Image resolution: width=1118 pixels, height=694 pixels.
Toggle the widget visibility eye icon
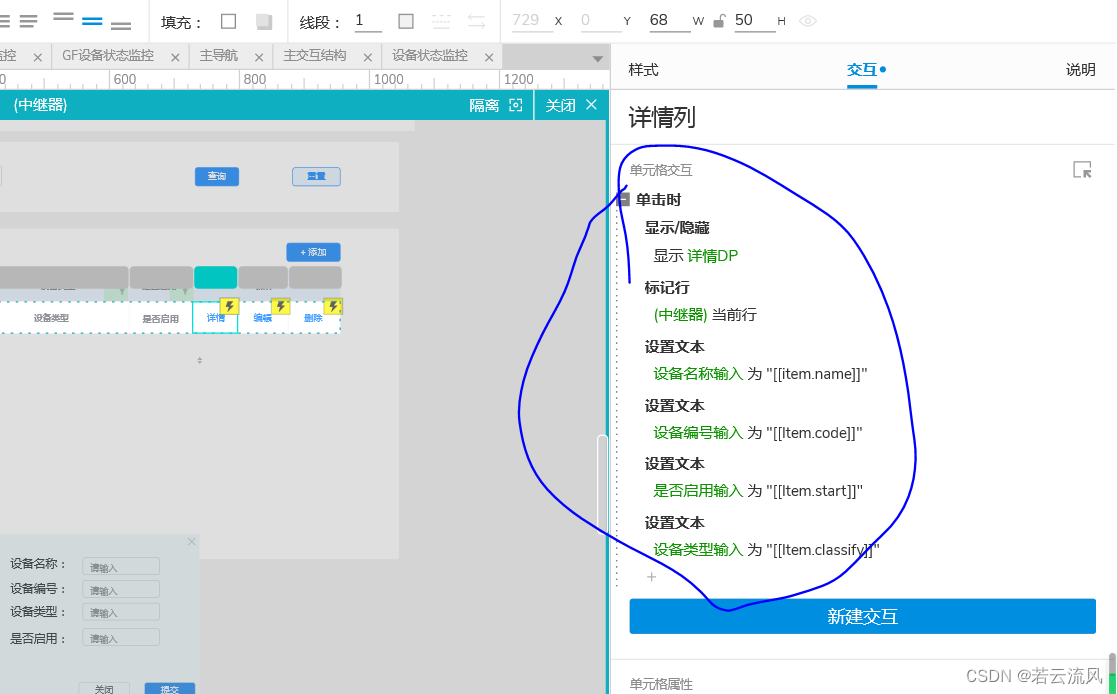click(x=807, y=21)
